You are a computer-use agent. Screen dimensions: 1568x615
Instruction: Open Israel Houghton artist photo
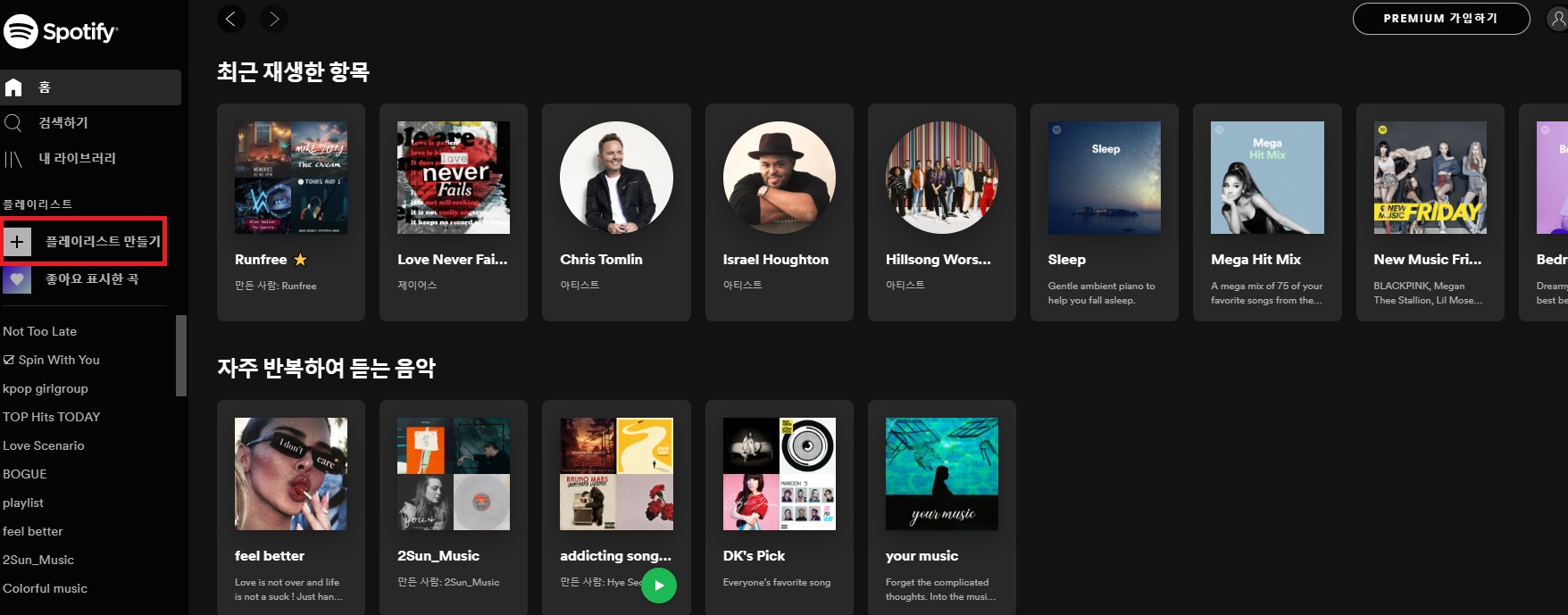coord(780,178)
